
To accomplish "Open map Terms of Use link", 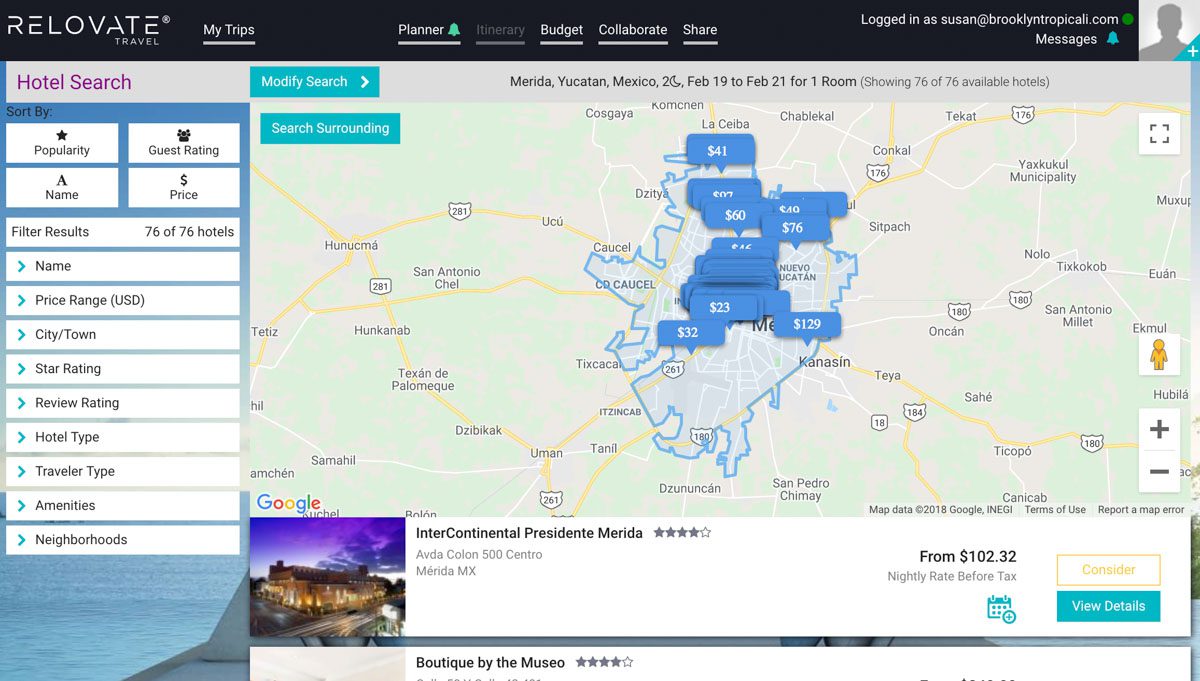I will pos(1055,510).
